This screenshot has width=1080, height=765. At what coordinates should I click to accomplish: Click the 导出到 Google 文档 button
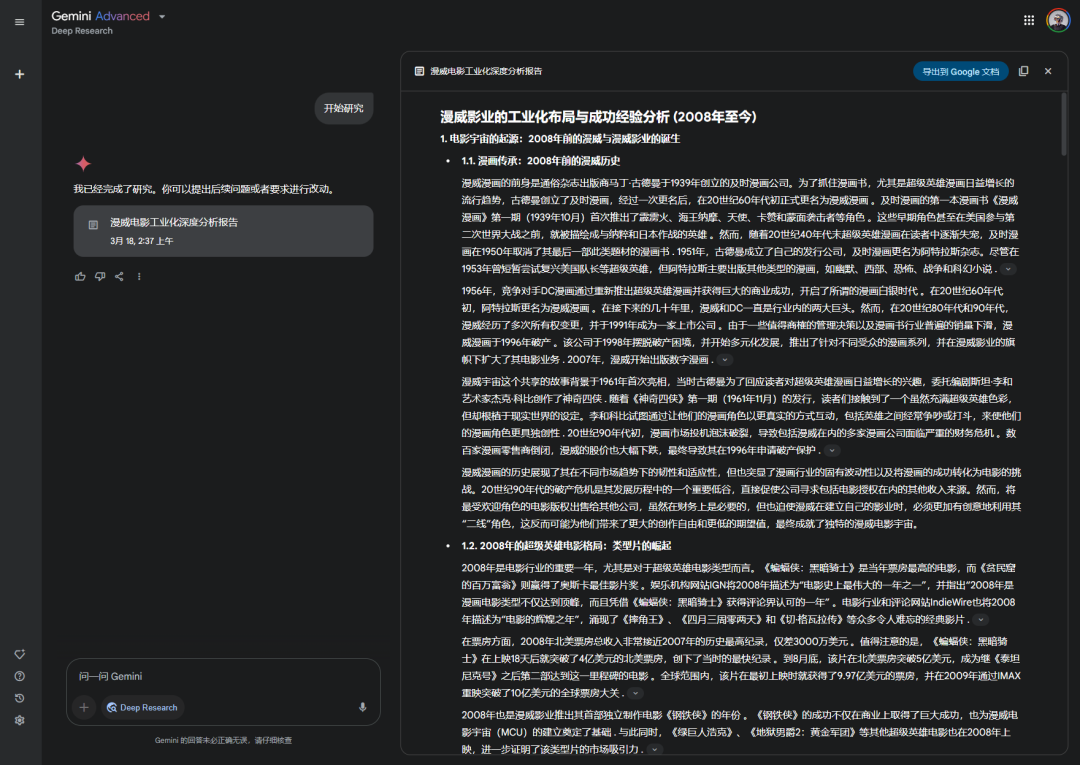[960, 72]
